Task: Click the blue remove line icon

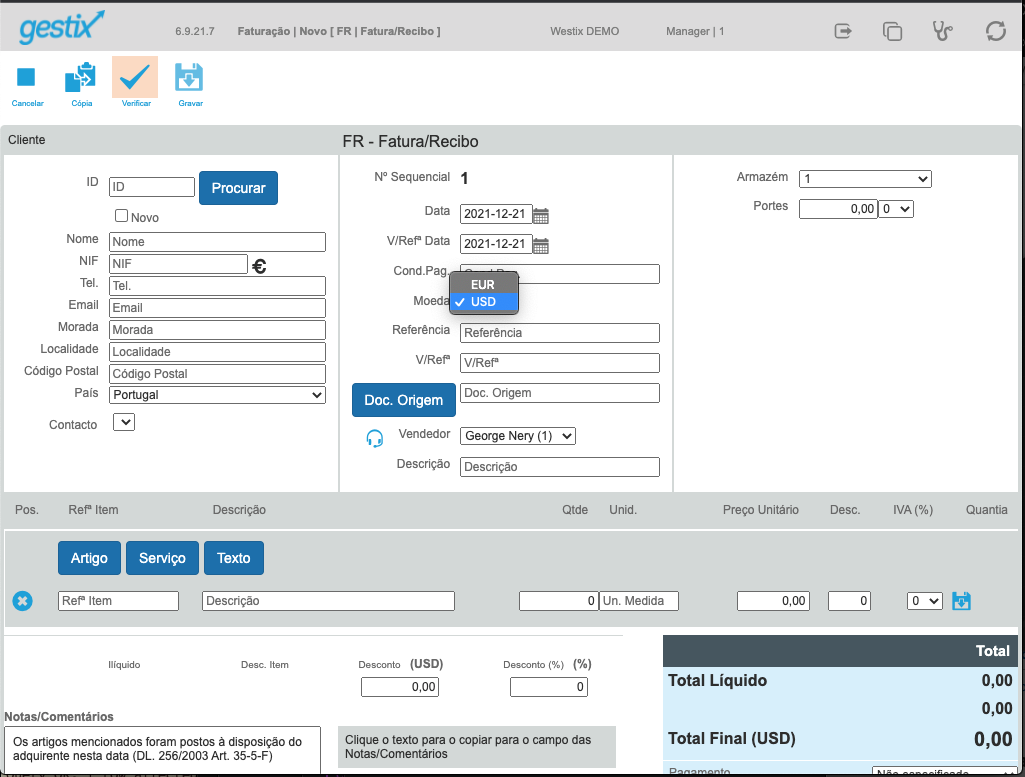Action: point(22,601)
